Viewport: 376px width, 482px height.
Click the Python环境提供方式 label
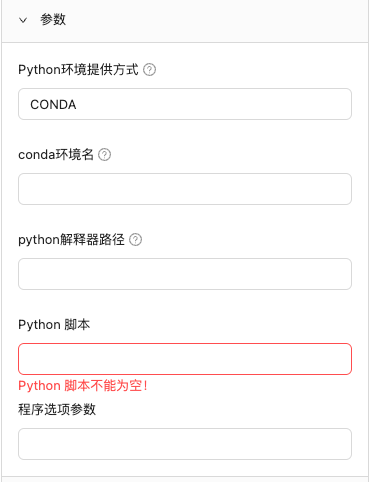78,70
